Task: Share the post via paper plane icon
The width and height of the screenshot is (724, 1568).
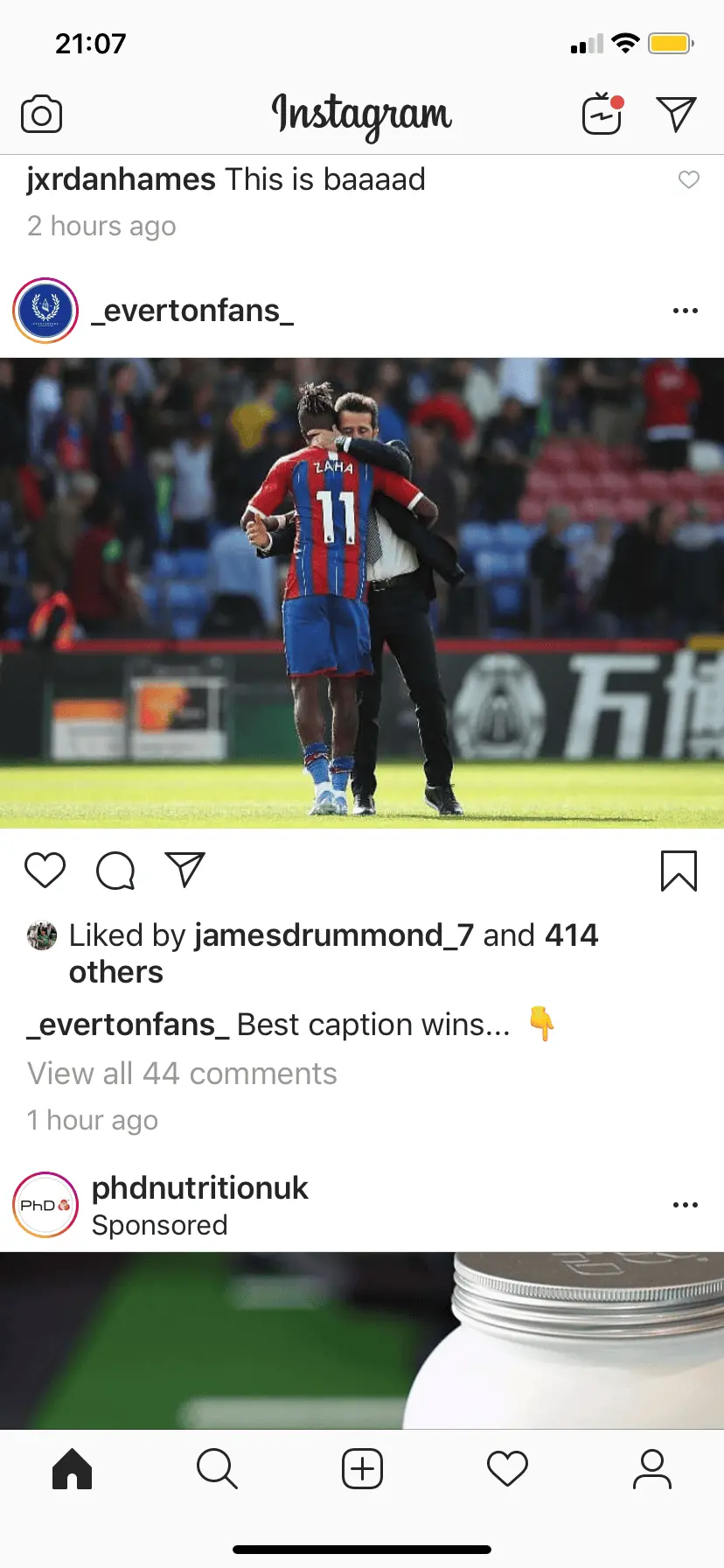Action: pyautogui.click(x=184, y=869)
